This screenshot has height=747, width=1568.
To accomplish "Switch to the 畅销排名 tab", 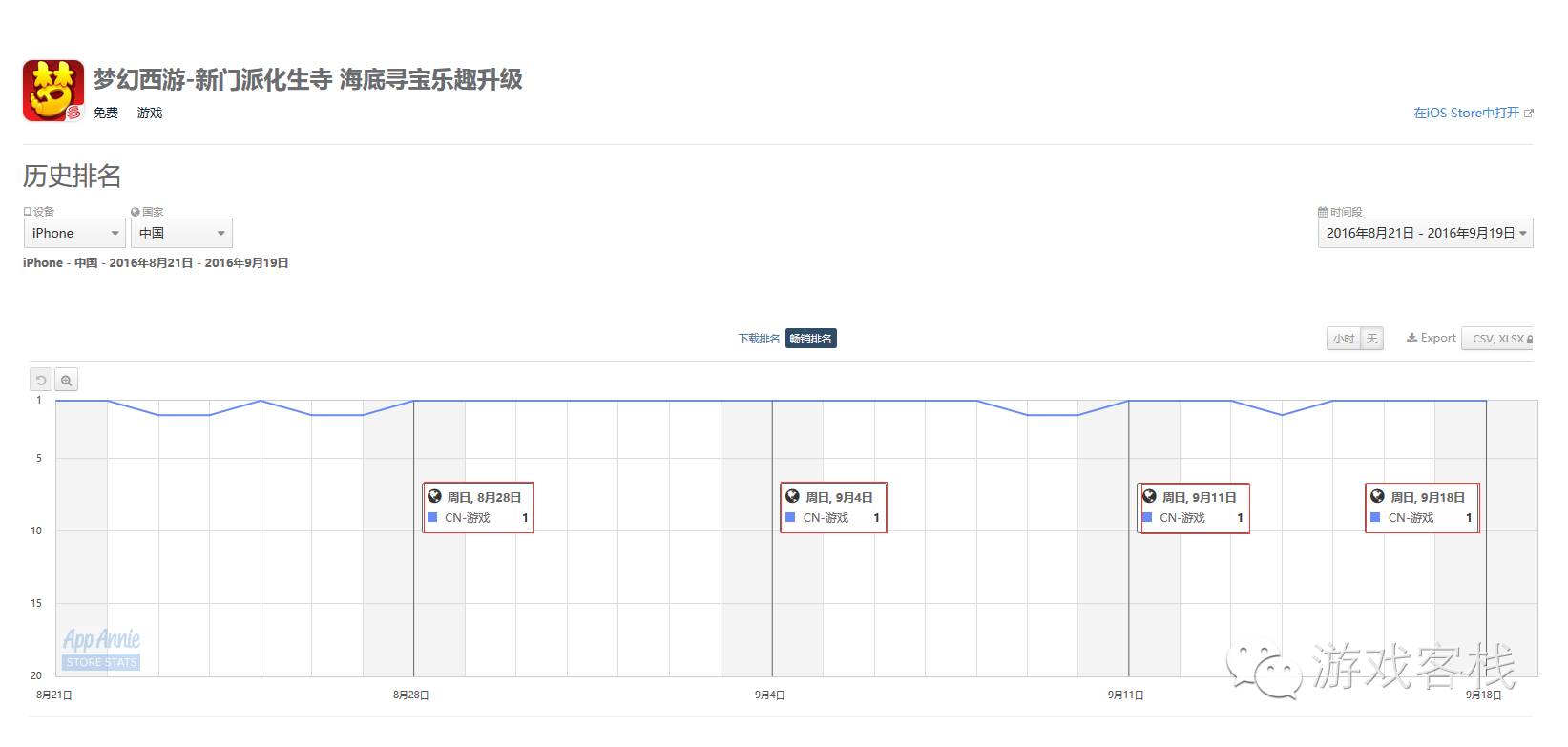I will [811, 339].
